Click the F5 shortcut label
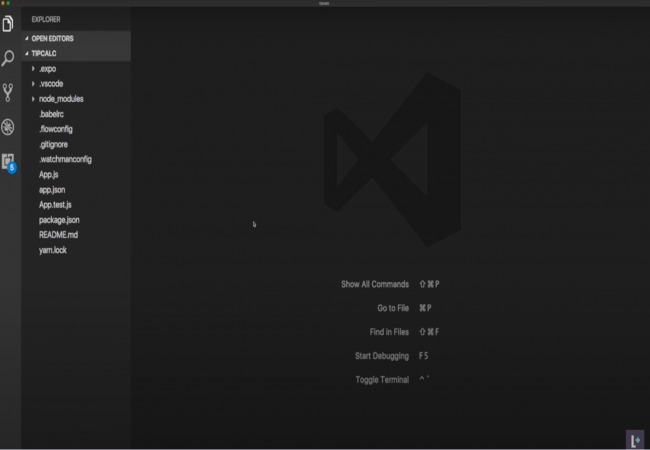 [423, 356]
